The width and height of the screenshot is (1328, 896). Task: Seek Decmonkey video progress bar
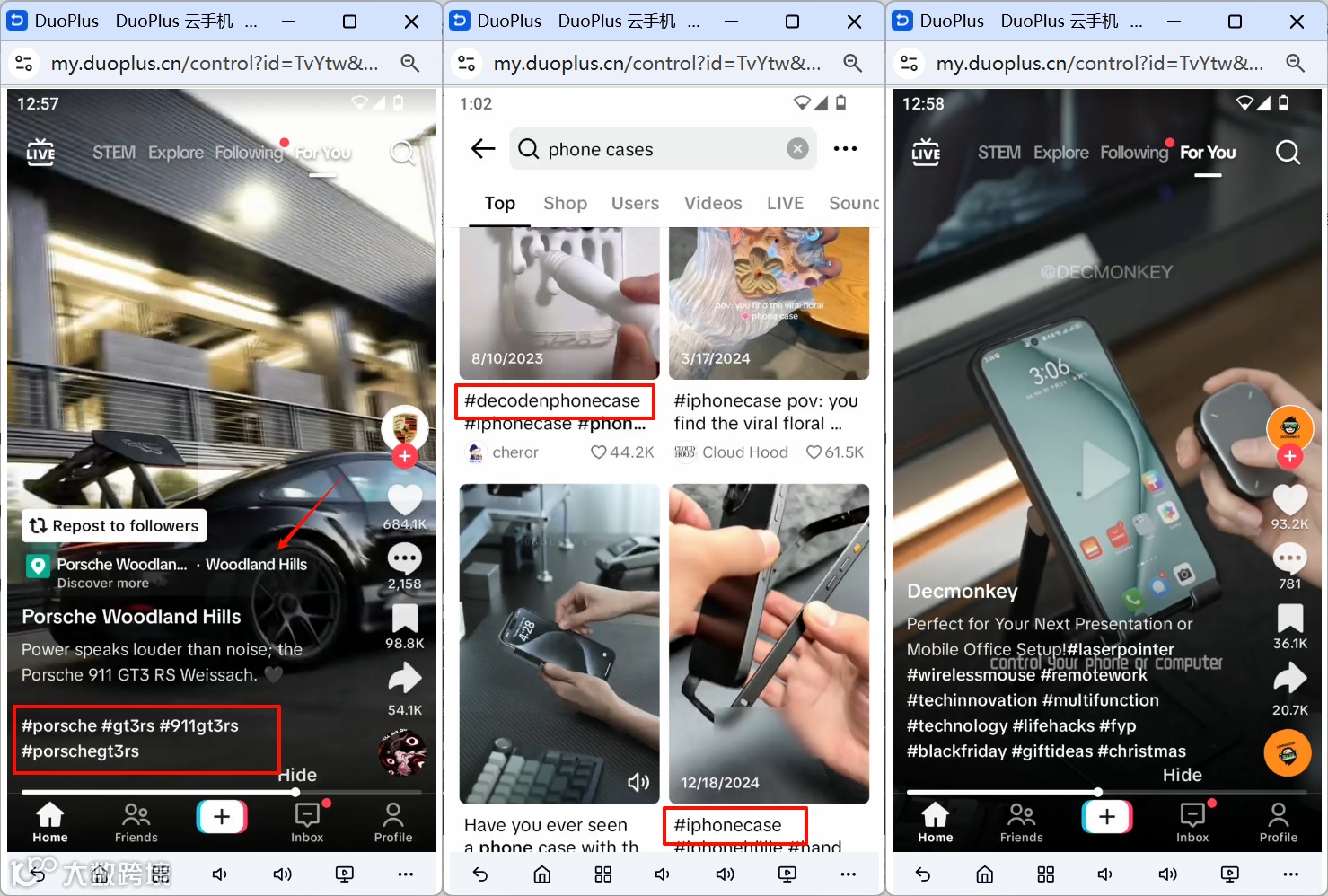coord(1107,792)
